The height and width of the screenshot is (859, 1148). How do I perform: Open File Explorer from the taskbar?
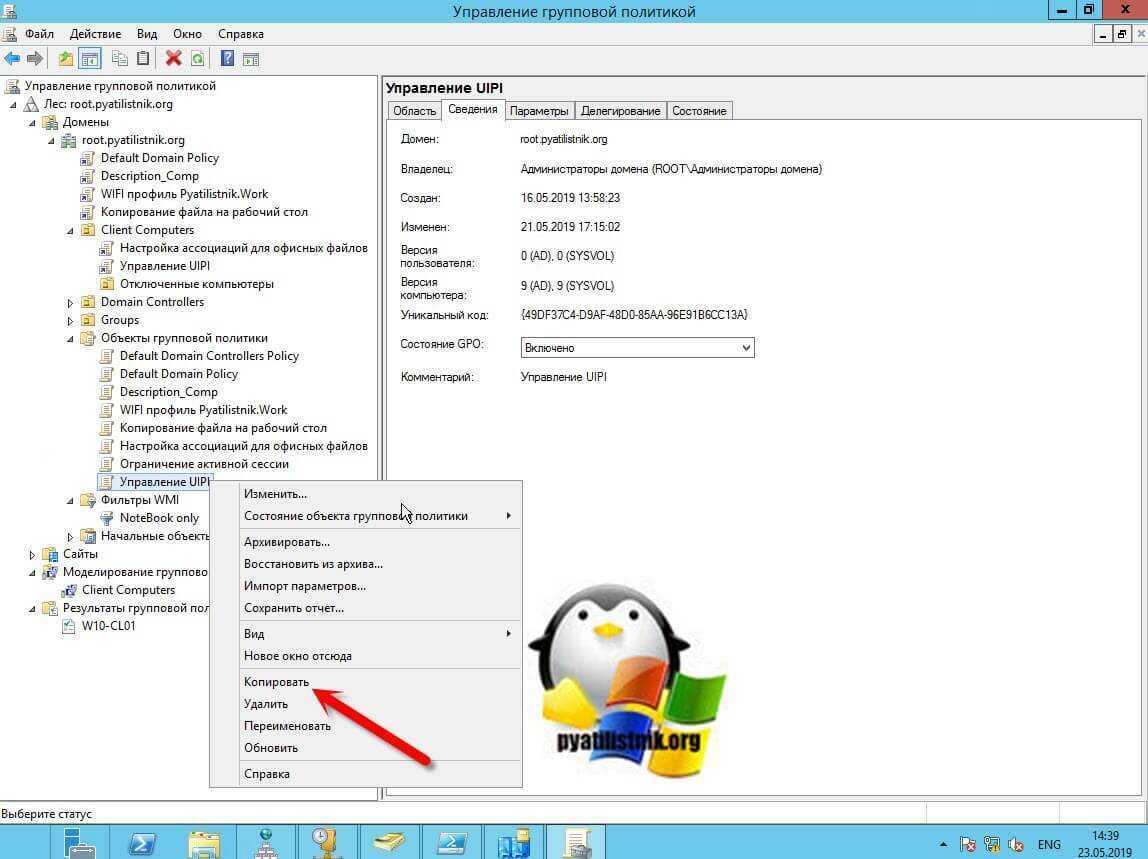(204, 842)
